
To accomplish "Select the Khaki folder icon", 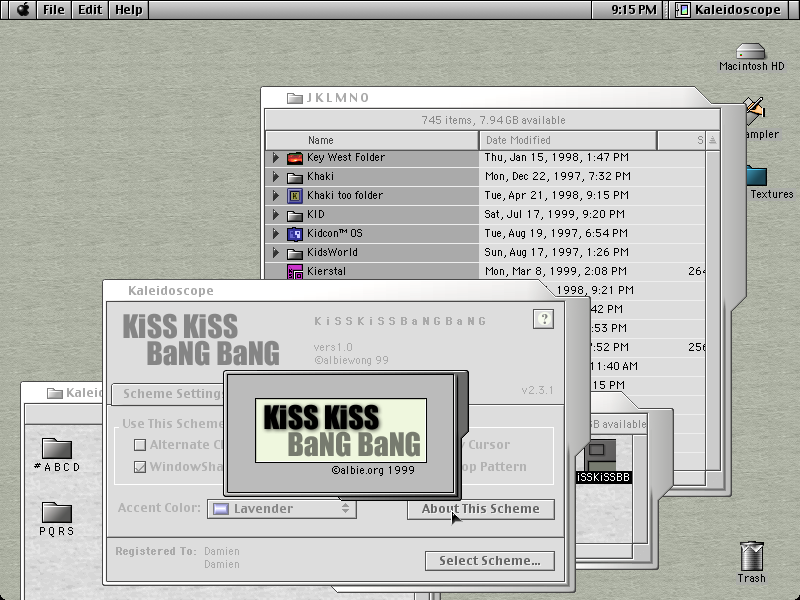I will click(x=295, y=177).
